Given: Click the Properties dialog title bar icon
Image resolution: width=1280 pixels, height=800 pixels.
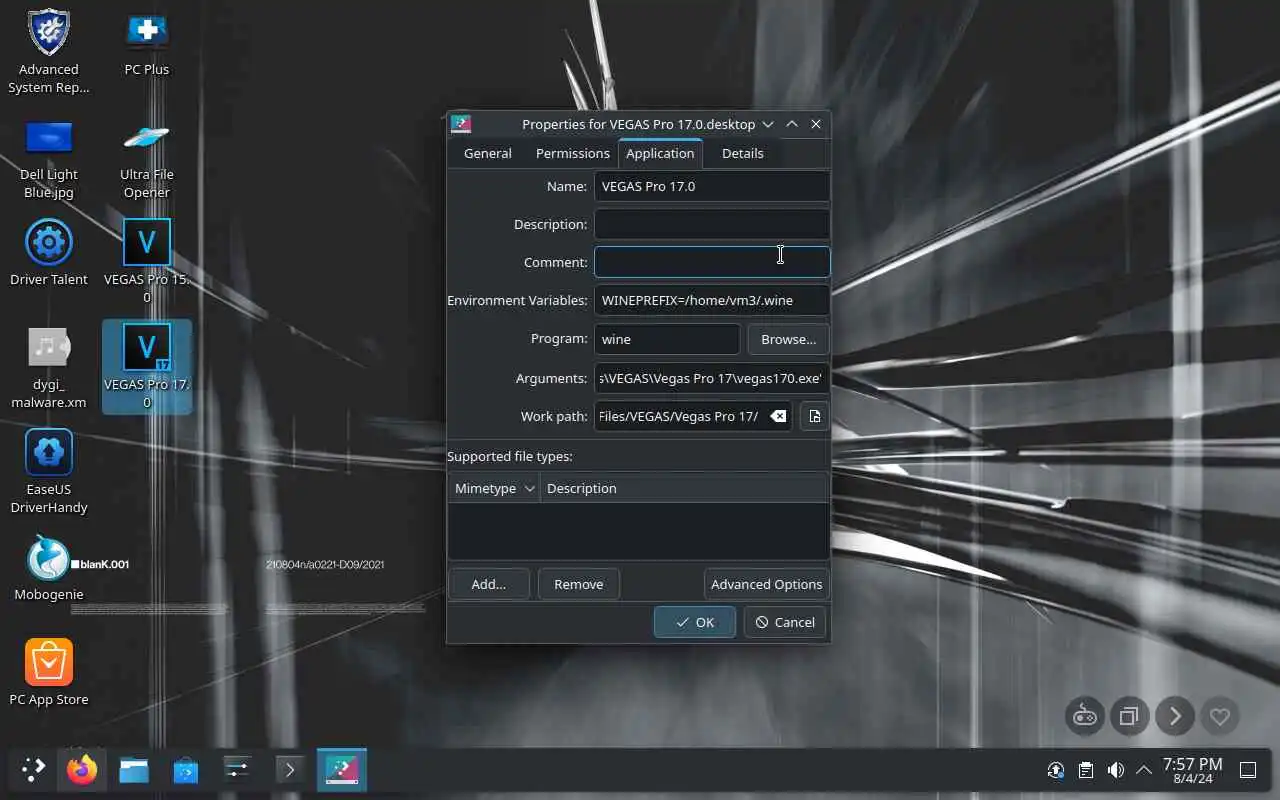Looking at the screenshot, I should point(461,124).
